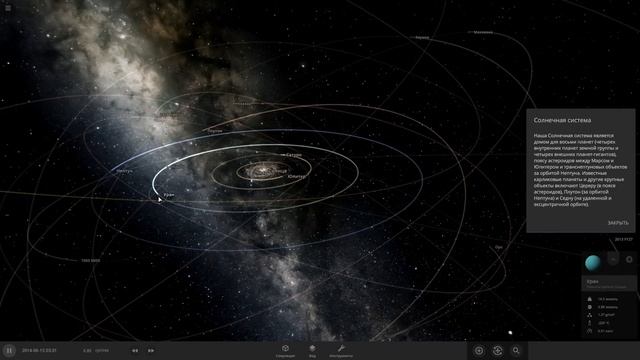The image size is (640, 360).
Task: Click the Солнечная система panel title
Action: coord(562,120)
